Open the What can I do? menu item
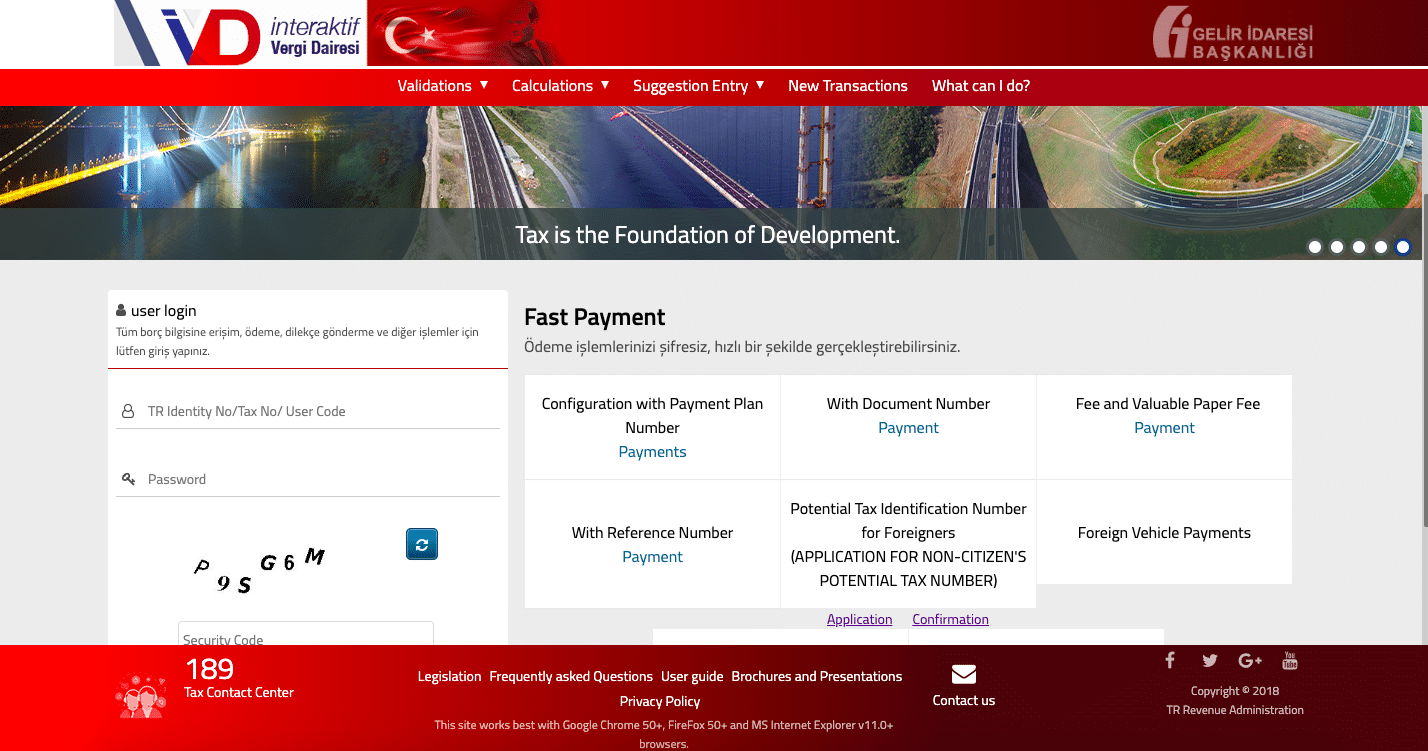The width and height of the screenshot is (1428, 751). (x=981, y=86)
